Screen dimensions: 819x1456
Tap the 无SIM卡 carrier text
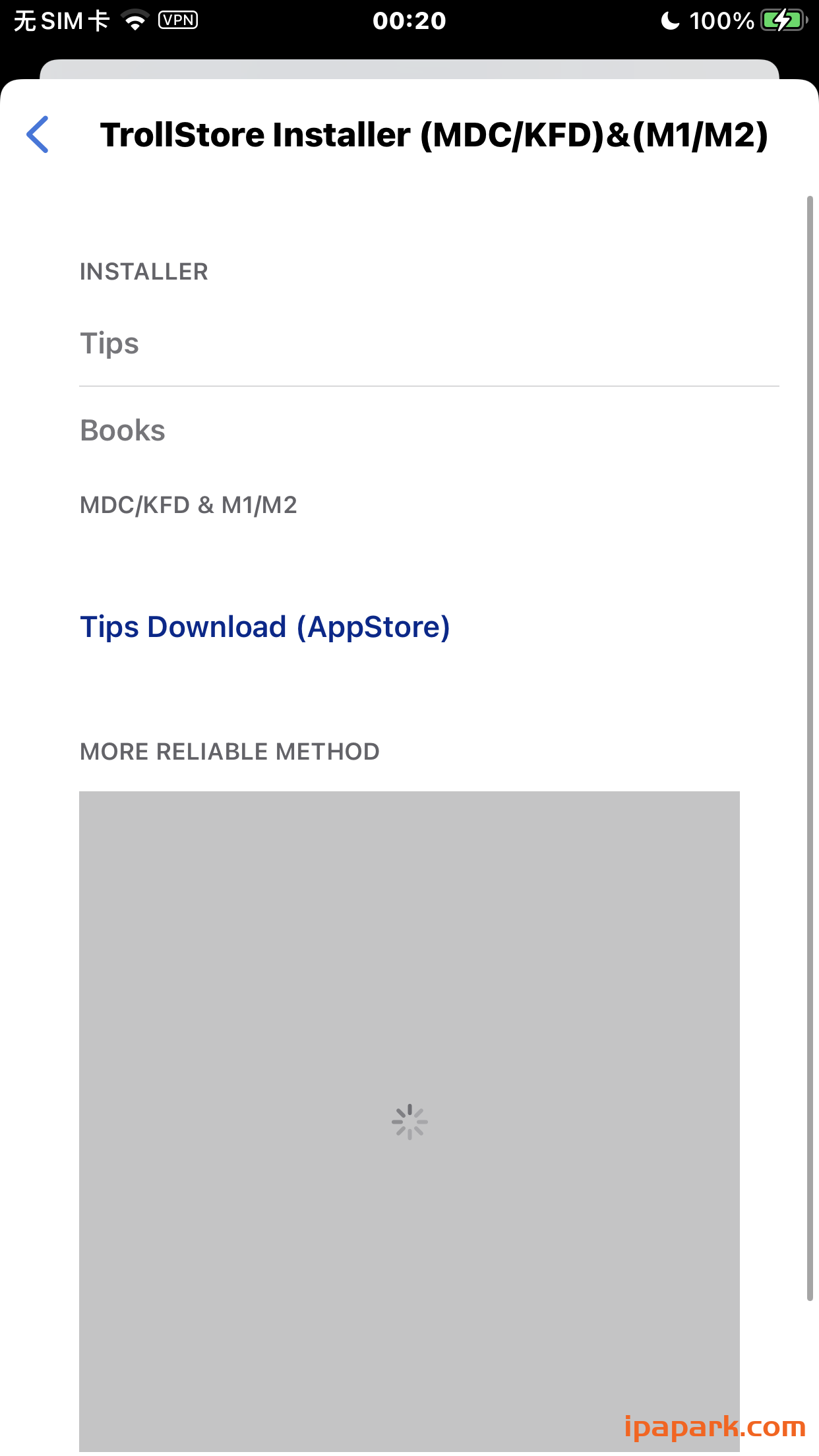[61, 21]
